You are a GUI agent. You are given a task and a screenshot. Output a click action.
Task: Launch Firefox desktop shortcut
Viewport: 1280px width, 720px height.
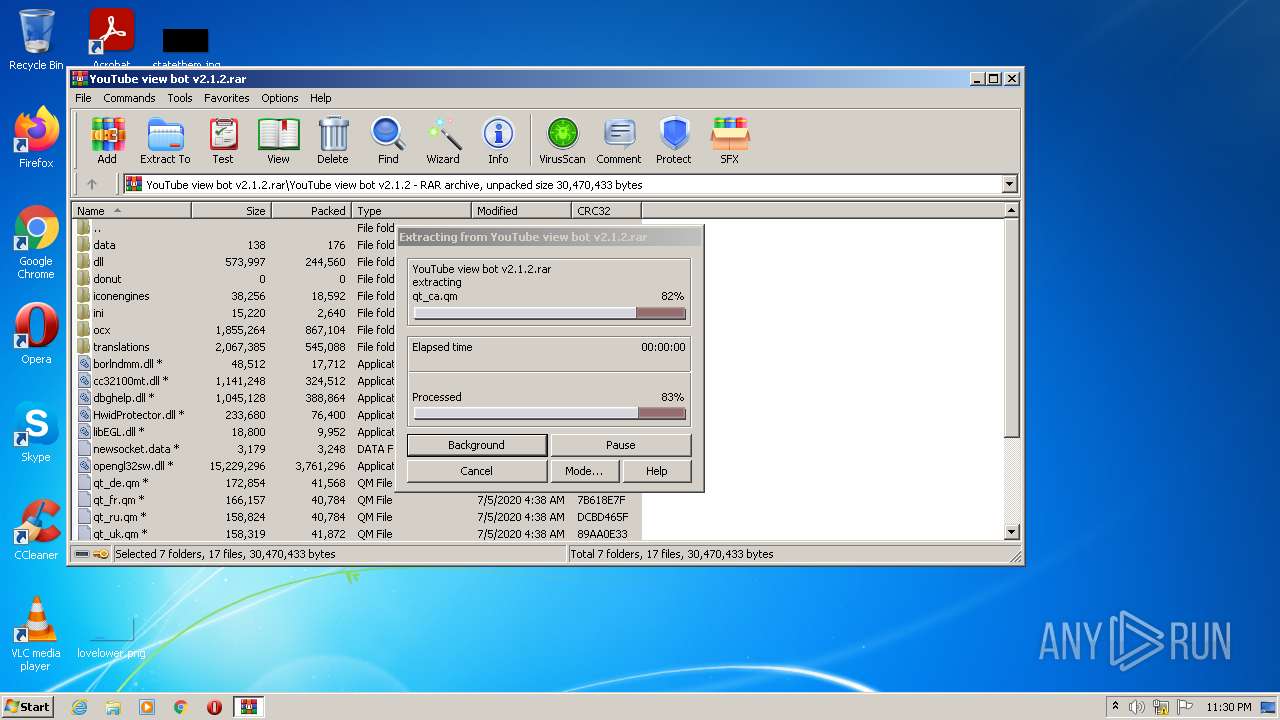point(36,138)
